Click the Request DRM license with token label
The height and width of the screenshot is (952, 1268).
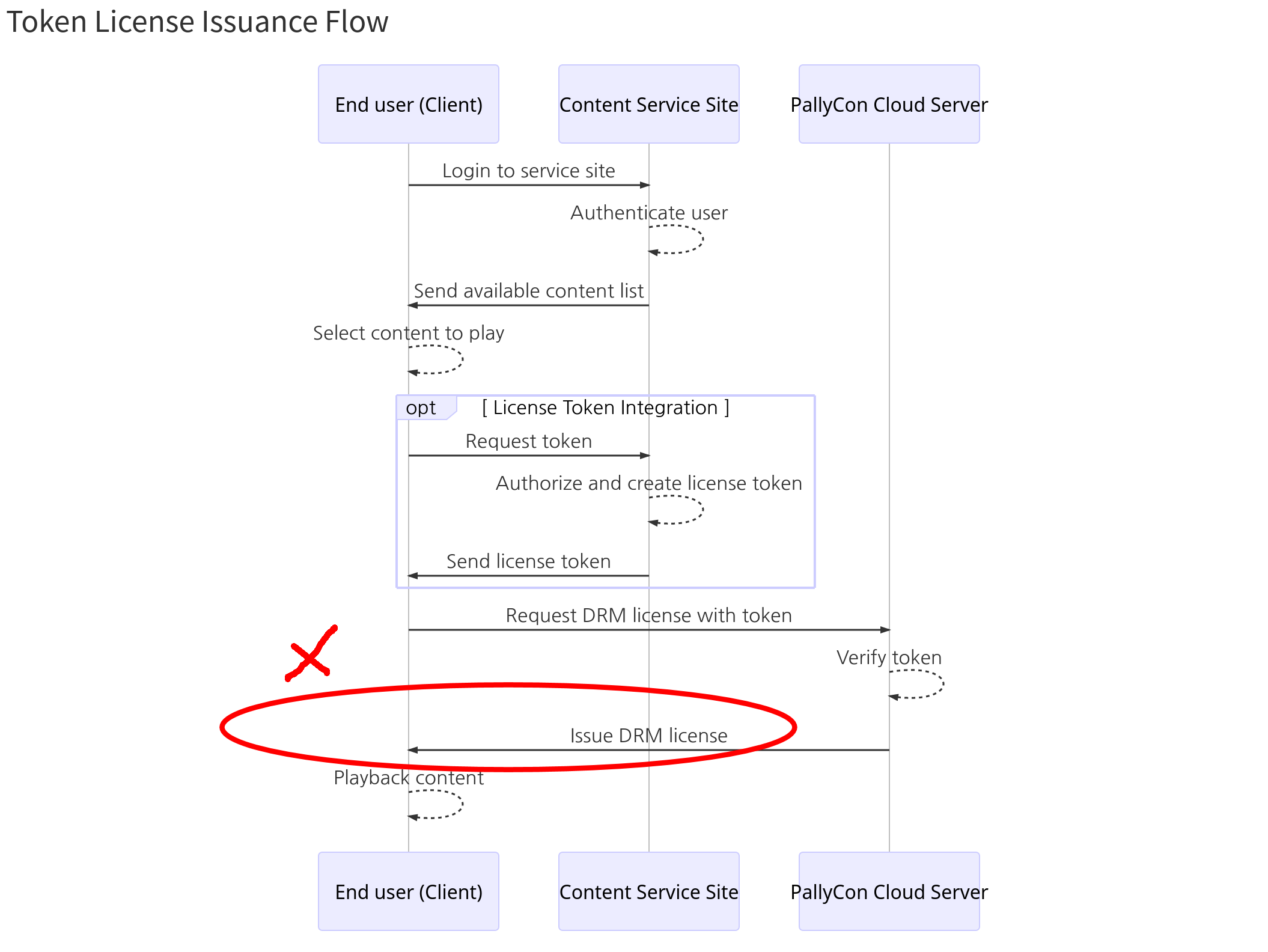click(648, 615)
